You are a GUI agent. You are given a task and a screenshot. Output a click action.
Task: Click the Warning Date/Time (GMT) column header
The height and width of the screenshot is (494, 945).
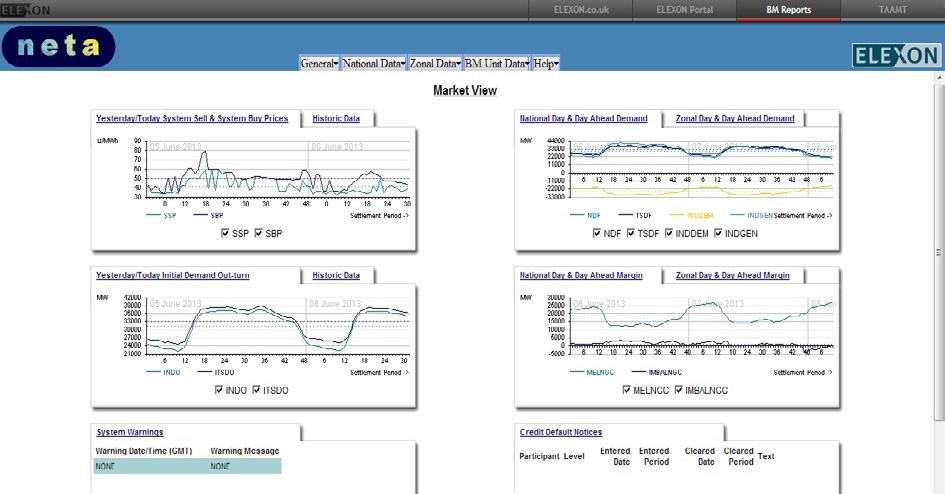pos(143,451)
